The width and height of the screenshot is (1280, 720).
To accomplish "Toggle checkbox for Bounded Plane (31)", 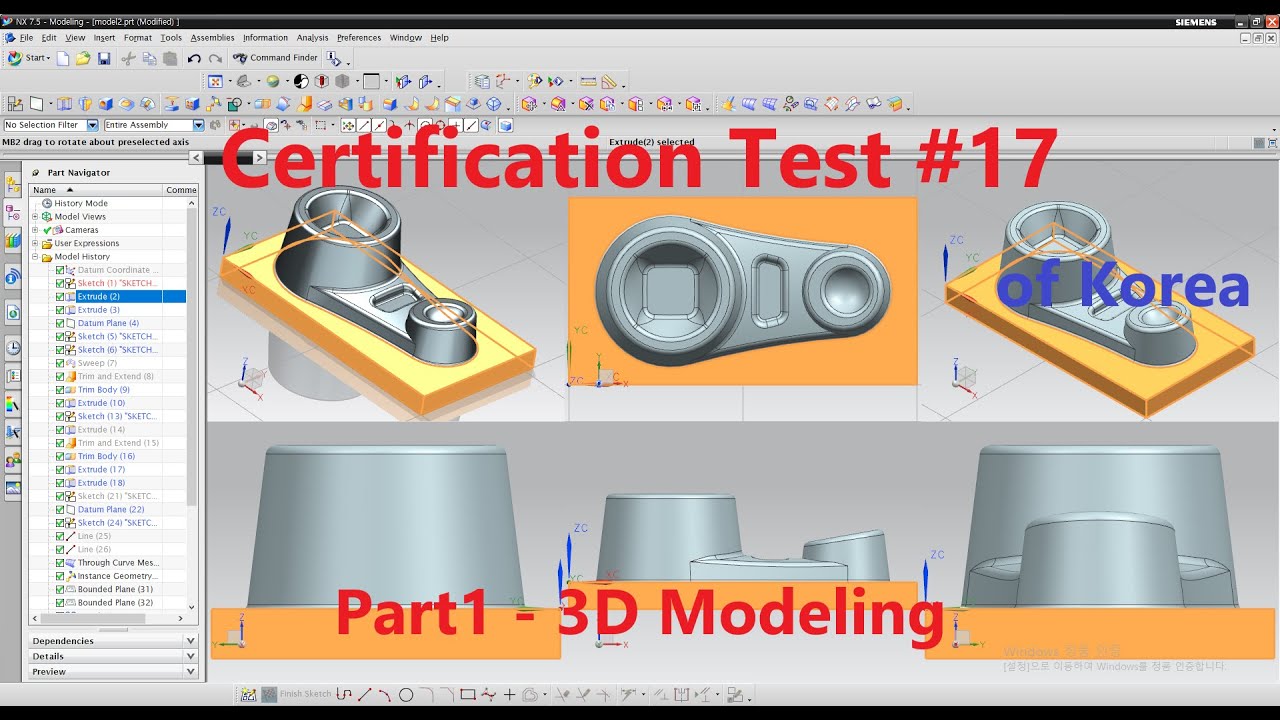I will click(x=60, y=589).
